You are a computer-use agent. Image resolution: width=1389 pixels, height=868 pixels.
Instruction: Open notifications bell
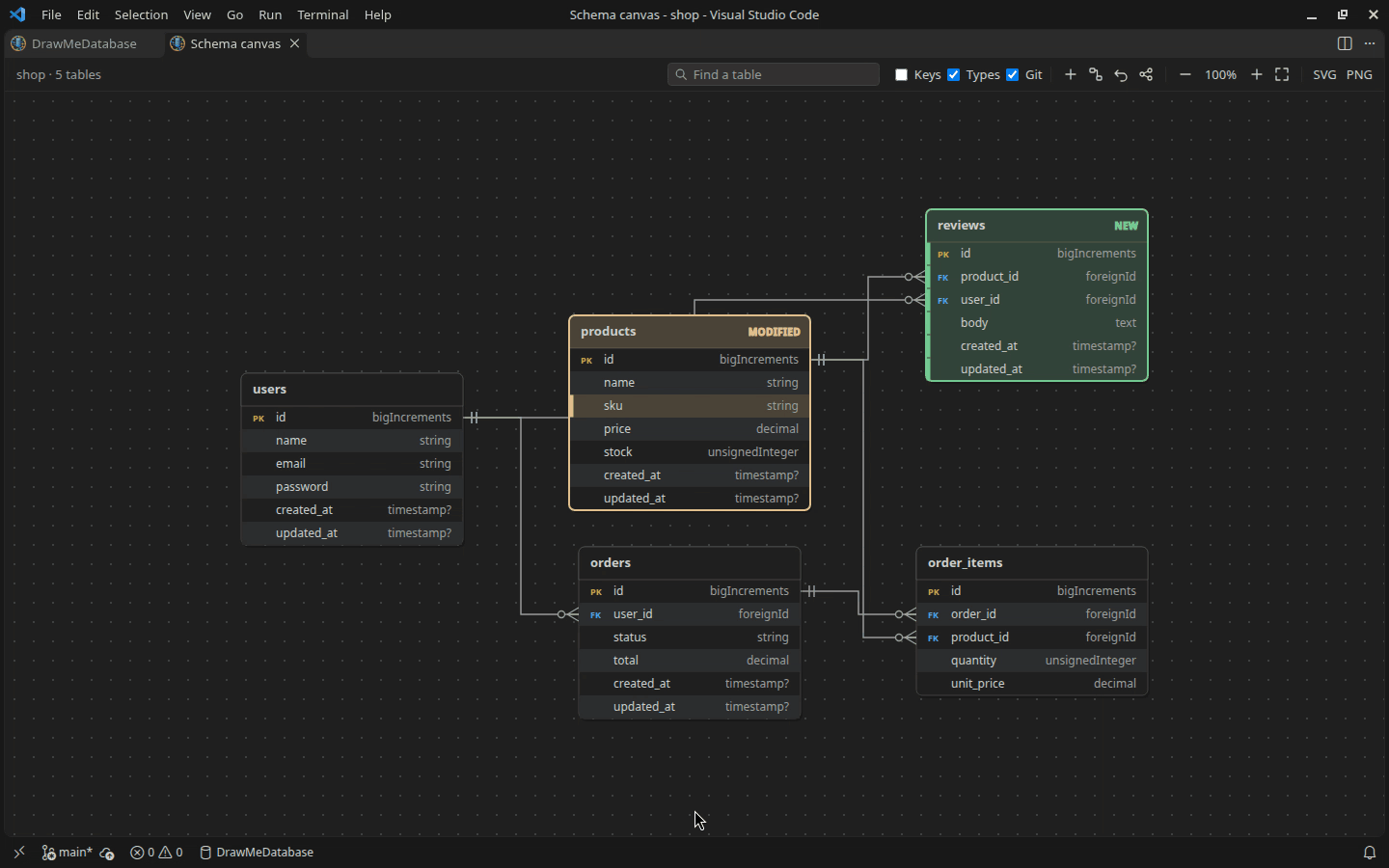[x=1370, y=853]
